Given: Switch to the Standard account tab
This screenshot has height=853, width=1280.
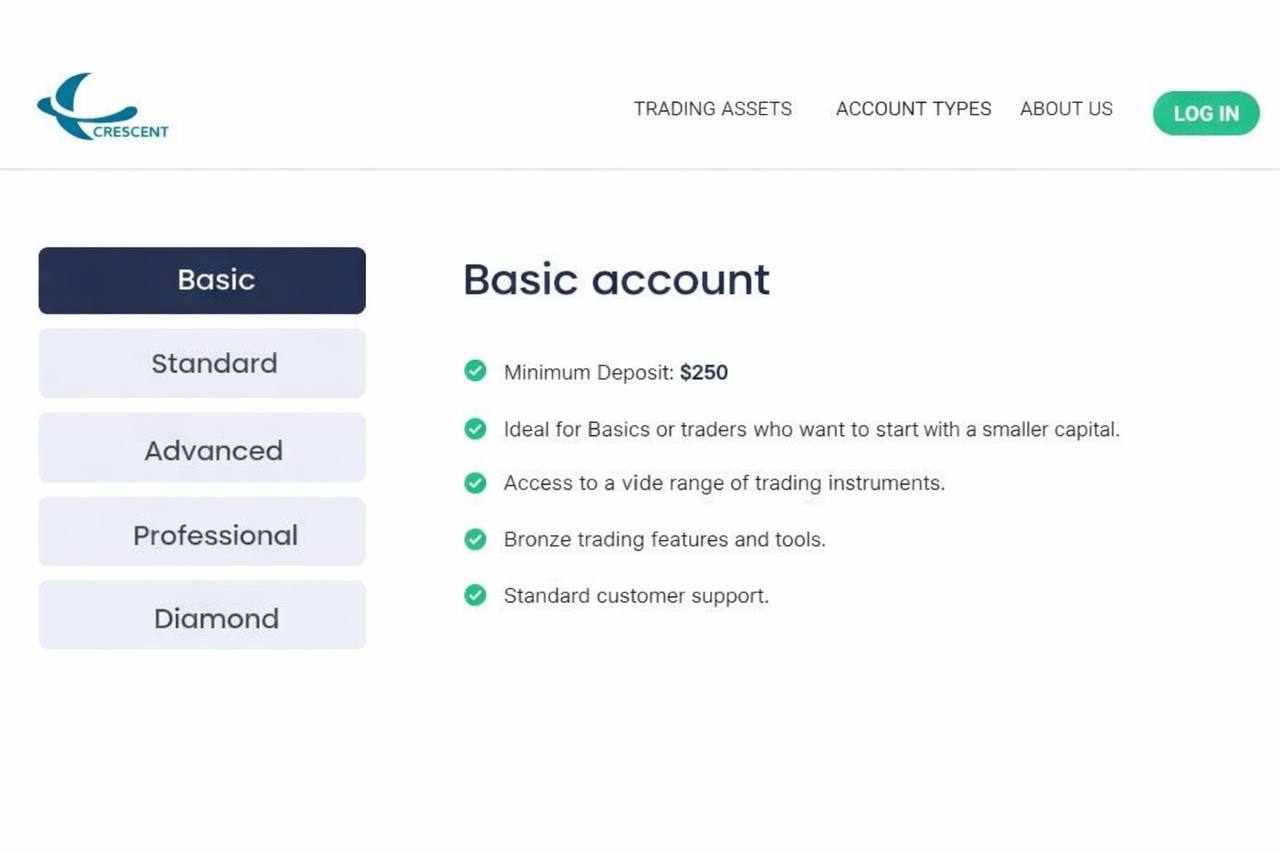Looking at the screenshot, I should pyautogui.click(x=202, y=363).
